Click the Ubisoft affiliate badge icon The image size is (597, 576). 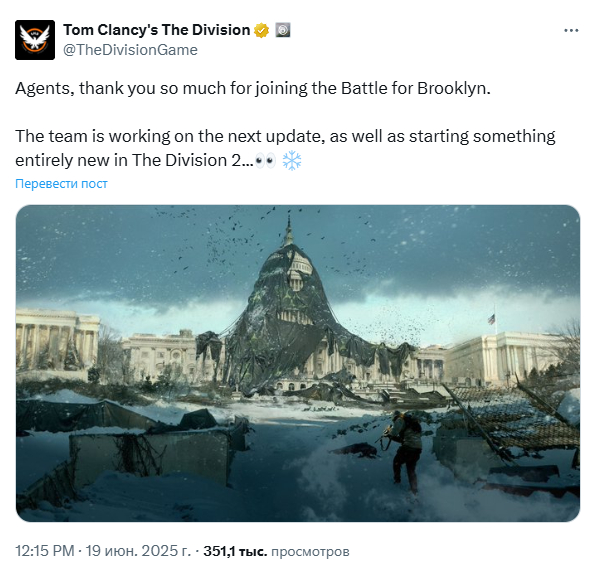(x=283, y=30)
